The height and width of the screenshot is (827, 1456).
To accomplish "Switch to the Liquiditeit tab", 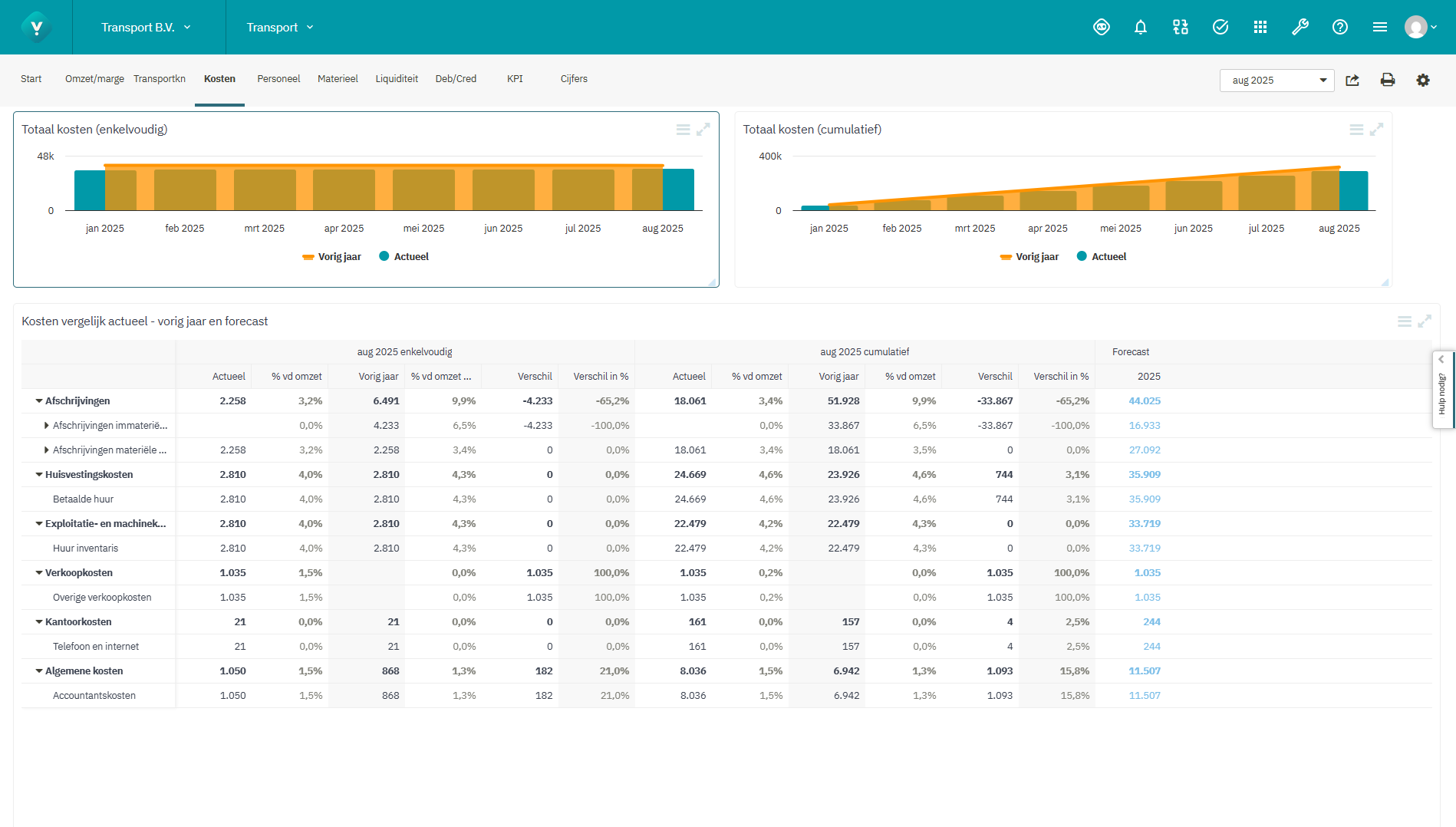I will click(396, 78).
